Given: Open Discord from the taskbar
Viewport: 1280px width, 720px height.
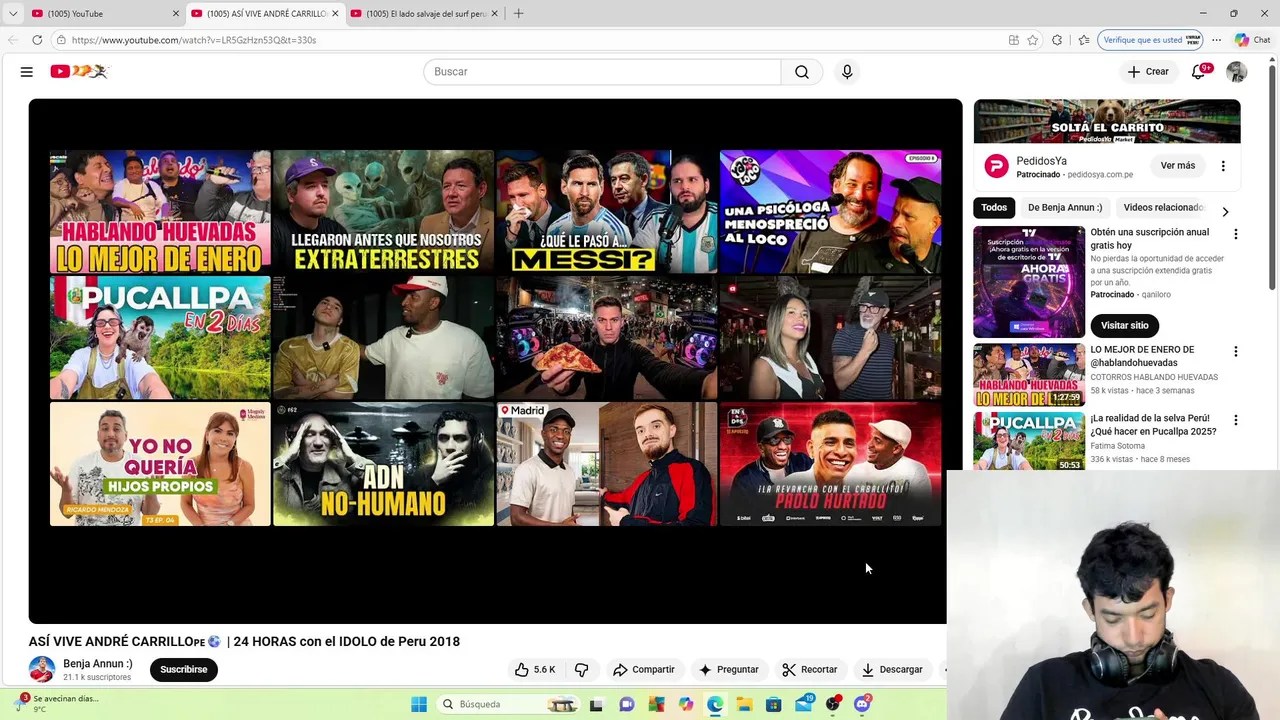Looking at the screenshot, I should click(863, 704).
